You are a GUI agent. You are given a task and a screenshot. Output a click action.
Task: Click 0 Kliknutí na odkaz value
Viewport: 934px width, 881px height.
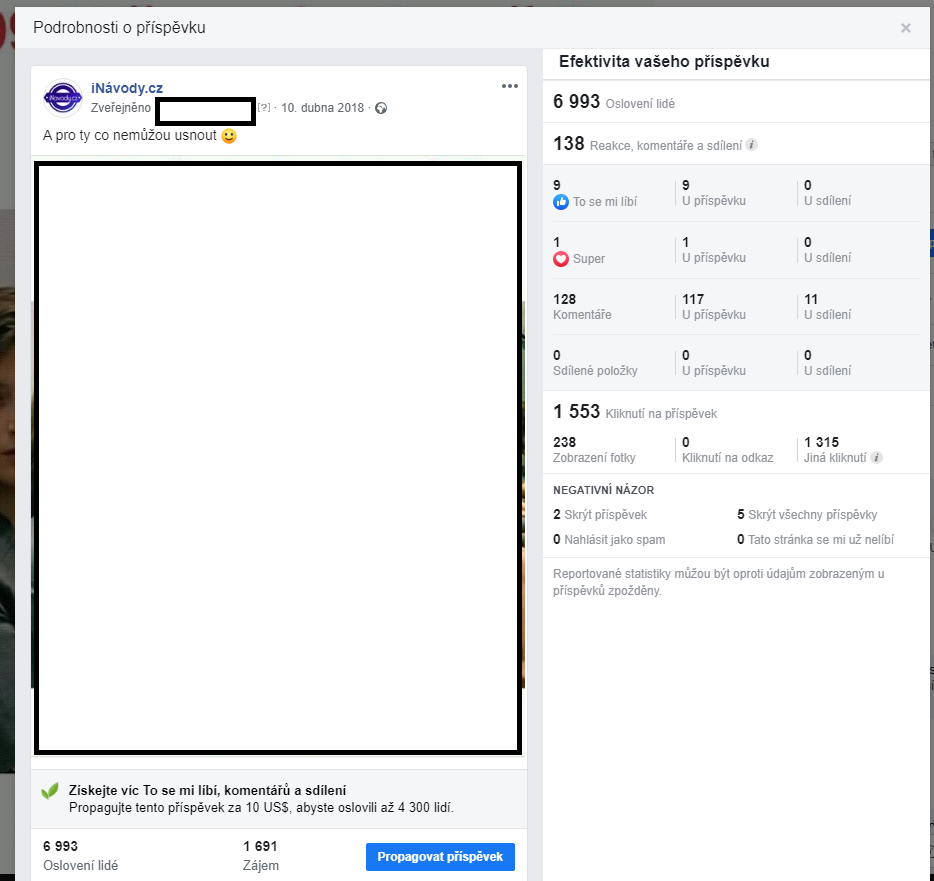tap(727, 450)
